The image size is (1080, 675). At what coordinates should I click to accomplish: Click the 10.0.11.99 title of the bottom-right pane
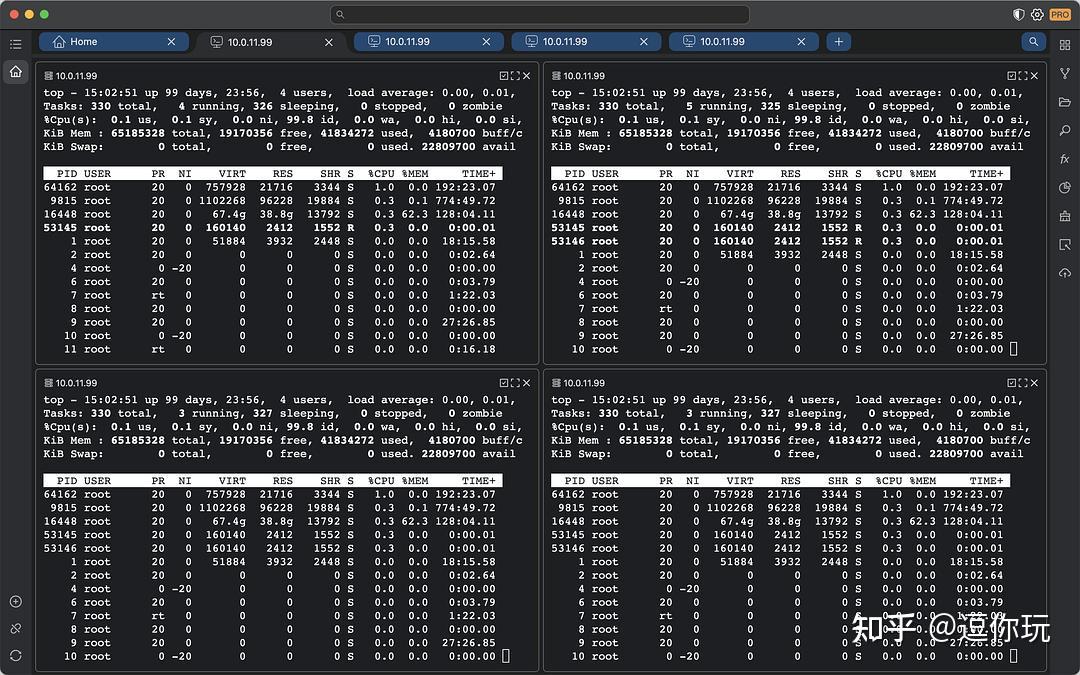[584, 383]
